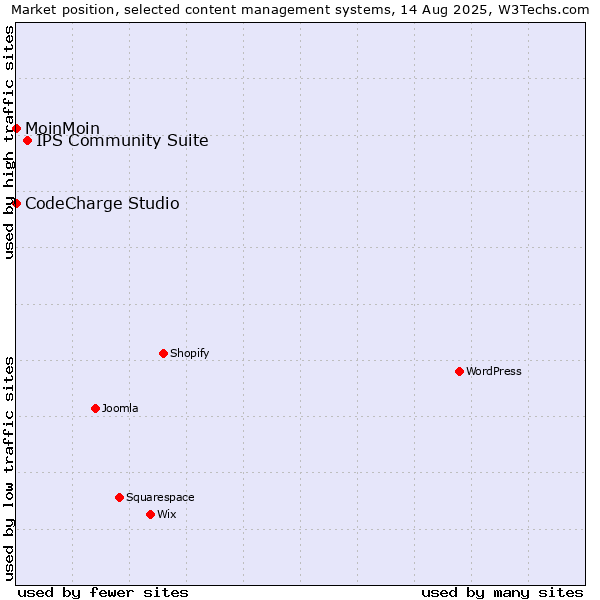
Task: Click the CodeCharge Studio label
Action: click(x=102, y=203)
